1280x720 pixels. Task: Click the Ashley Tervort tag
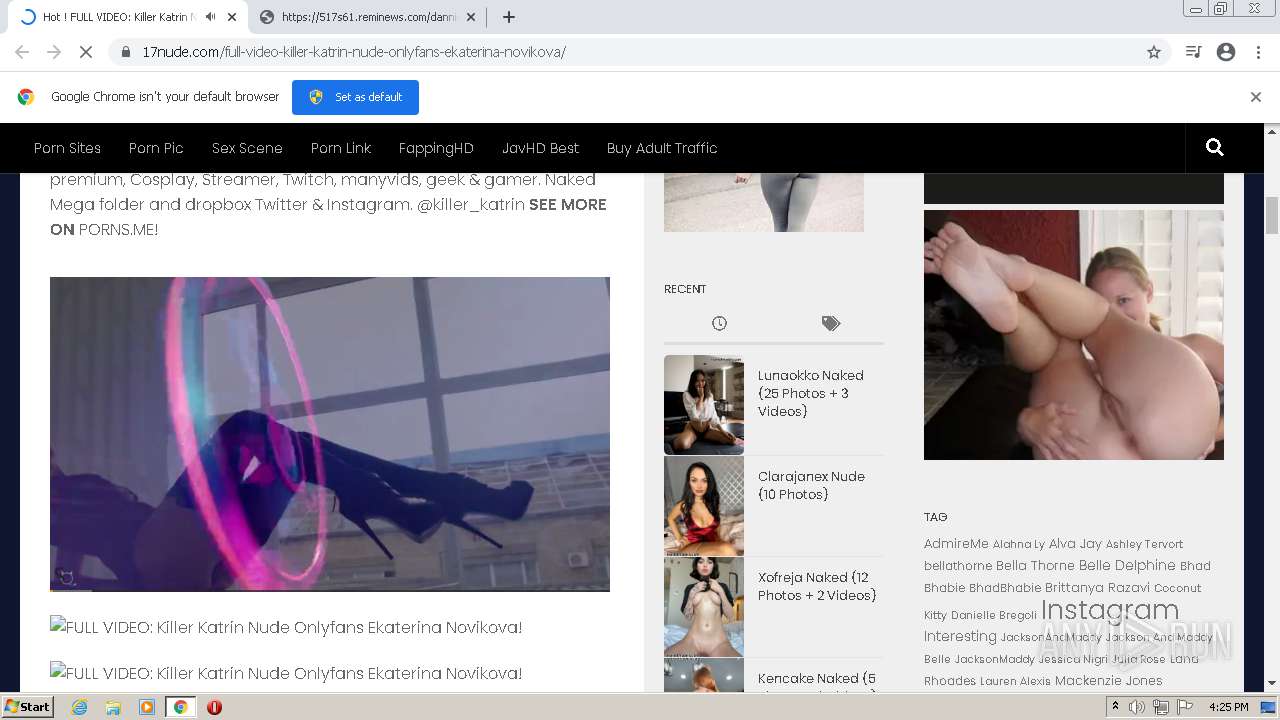click(1144, 544)
